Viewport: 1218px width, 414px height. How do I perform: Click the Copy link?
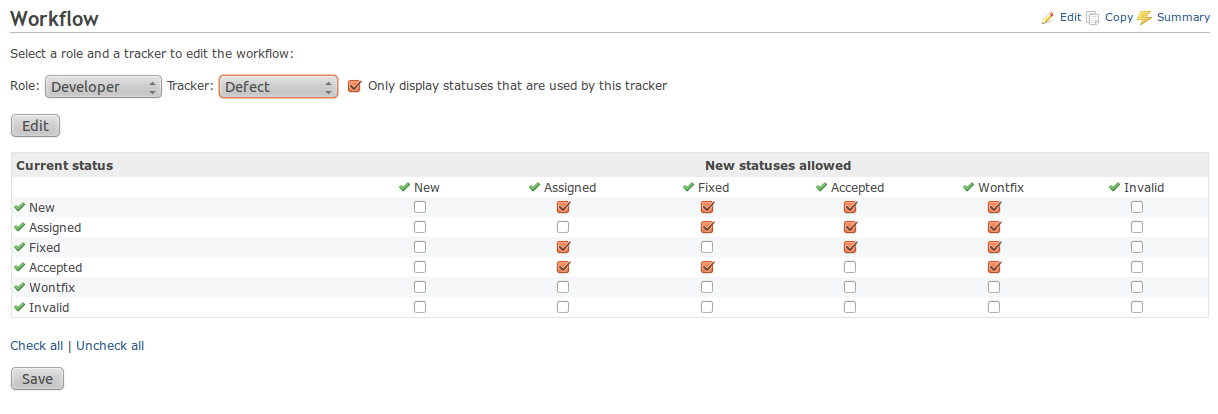tap(1119, 17)
